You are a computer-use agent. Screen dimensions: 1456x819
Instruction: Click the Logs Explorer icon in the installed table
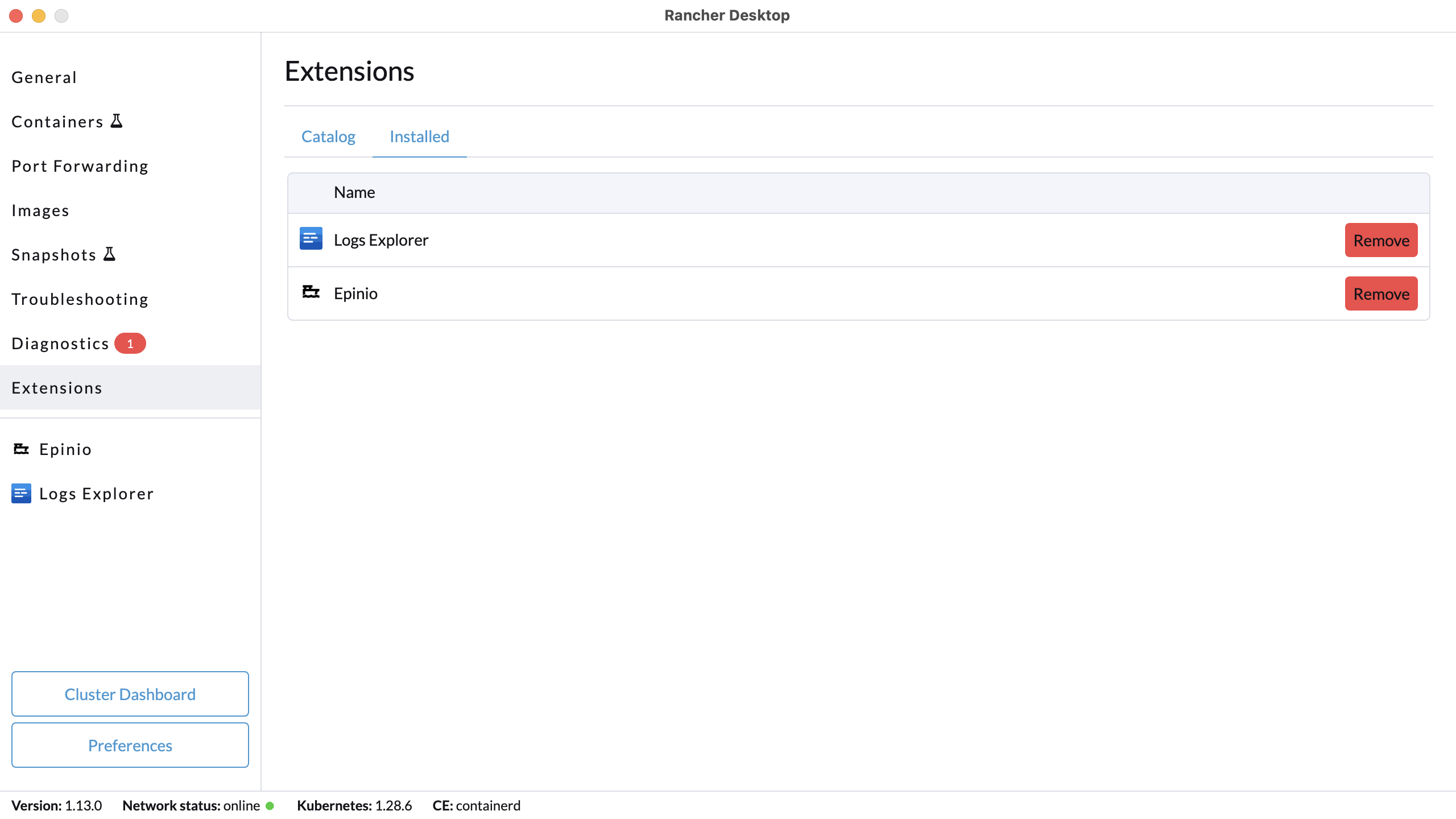coord(311,239)
